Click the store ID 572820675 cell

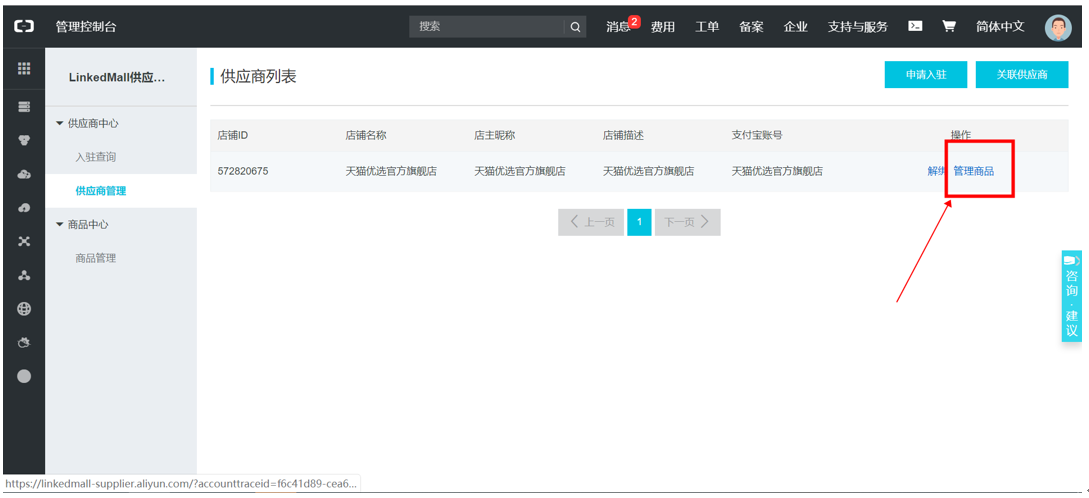click(x=243, y=171)
